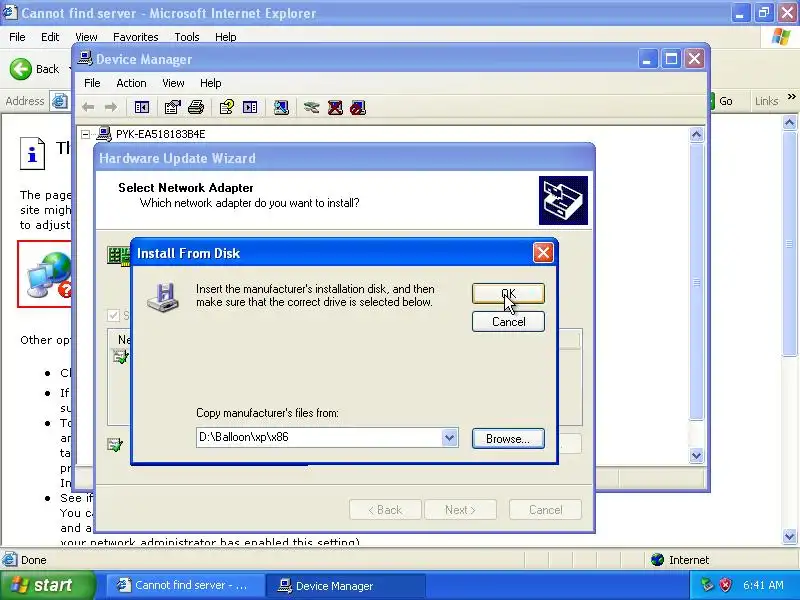Viewport: 800px width, 600px height.
Task: Click Safely Remove Hardware tray icon
Action: pos(707,585)
